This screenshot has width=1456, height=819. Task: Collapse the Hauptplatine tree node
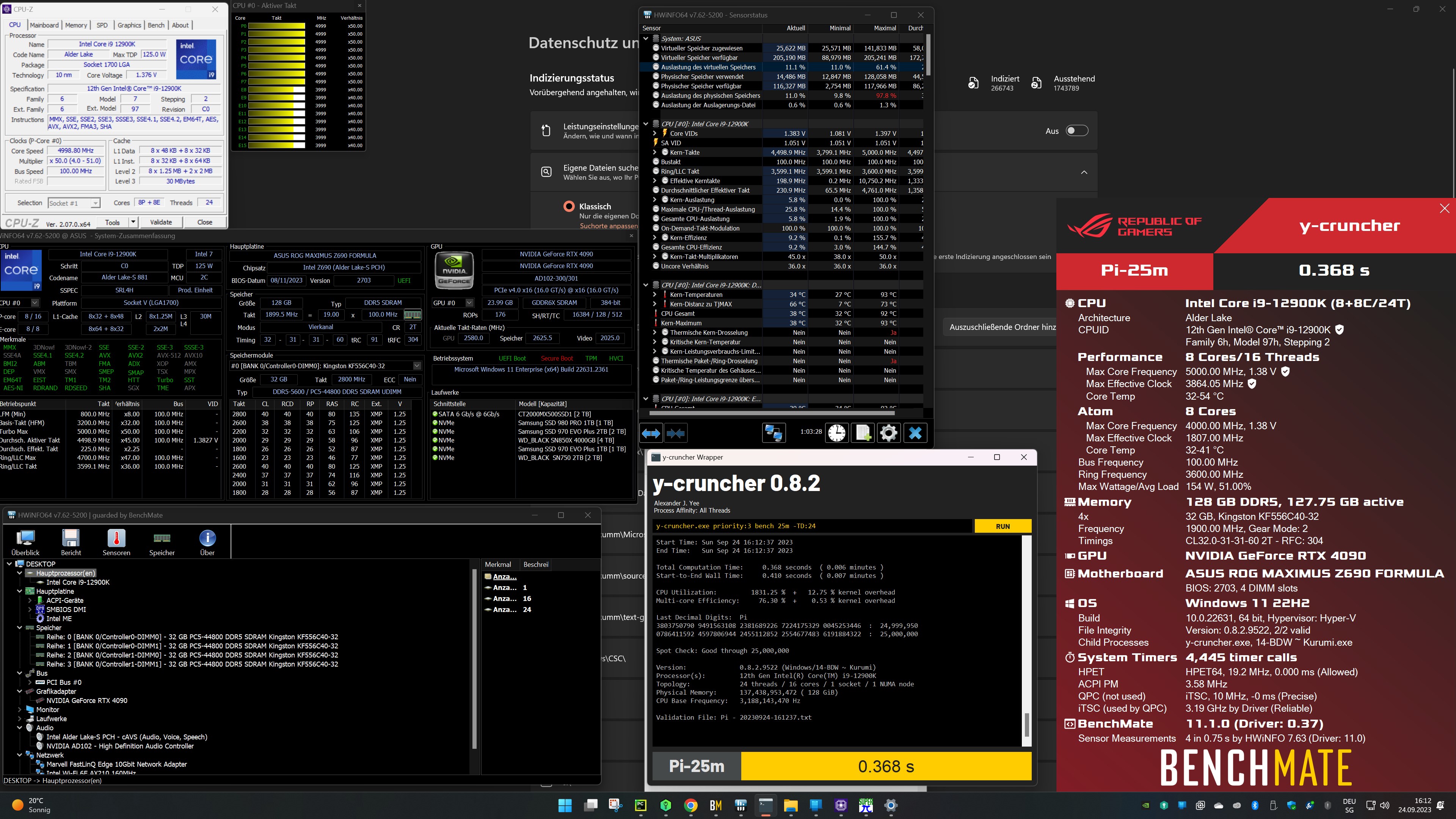[20, 591]
